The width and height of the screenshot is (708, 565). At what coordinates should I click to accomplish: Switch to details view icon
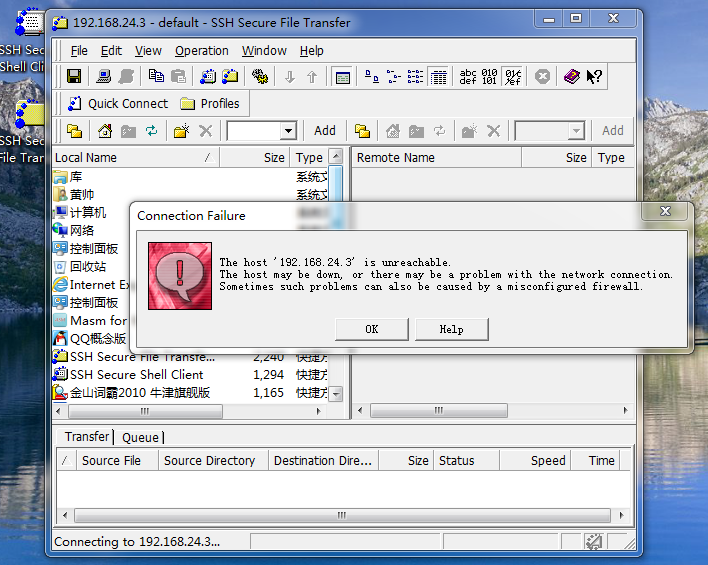coord(438,77)
